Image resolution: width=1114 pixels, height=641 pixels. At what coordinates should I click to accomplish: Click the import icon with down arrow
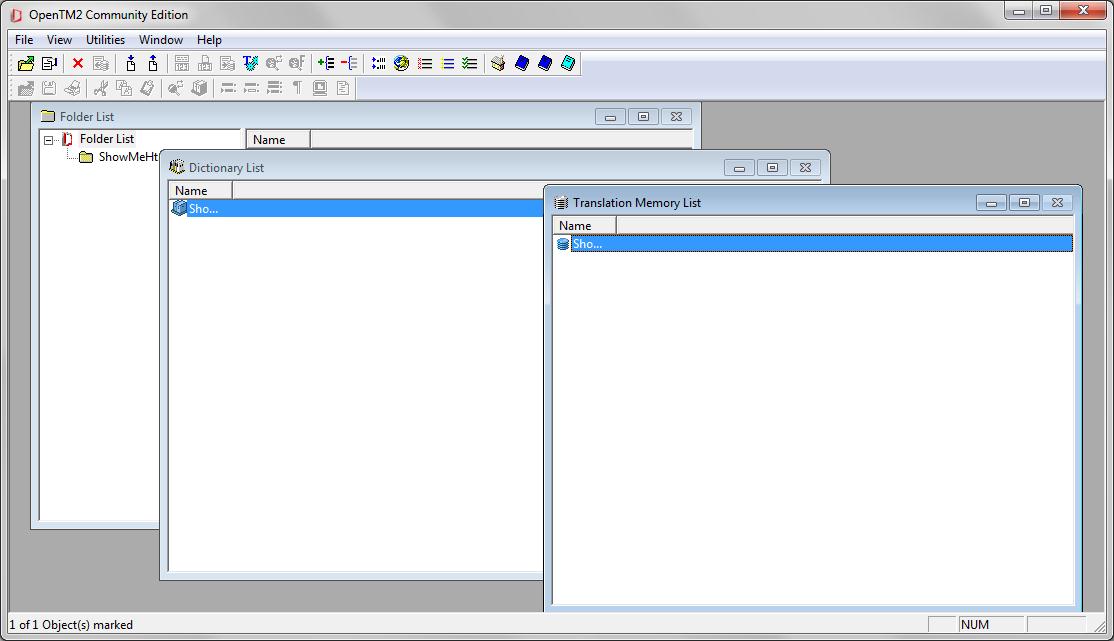pos(130,63)
